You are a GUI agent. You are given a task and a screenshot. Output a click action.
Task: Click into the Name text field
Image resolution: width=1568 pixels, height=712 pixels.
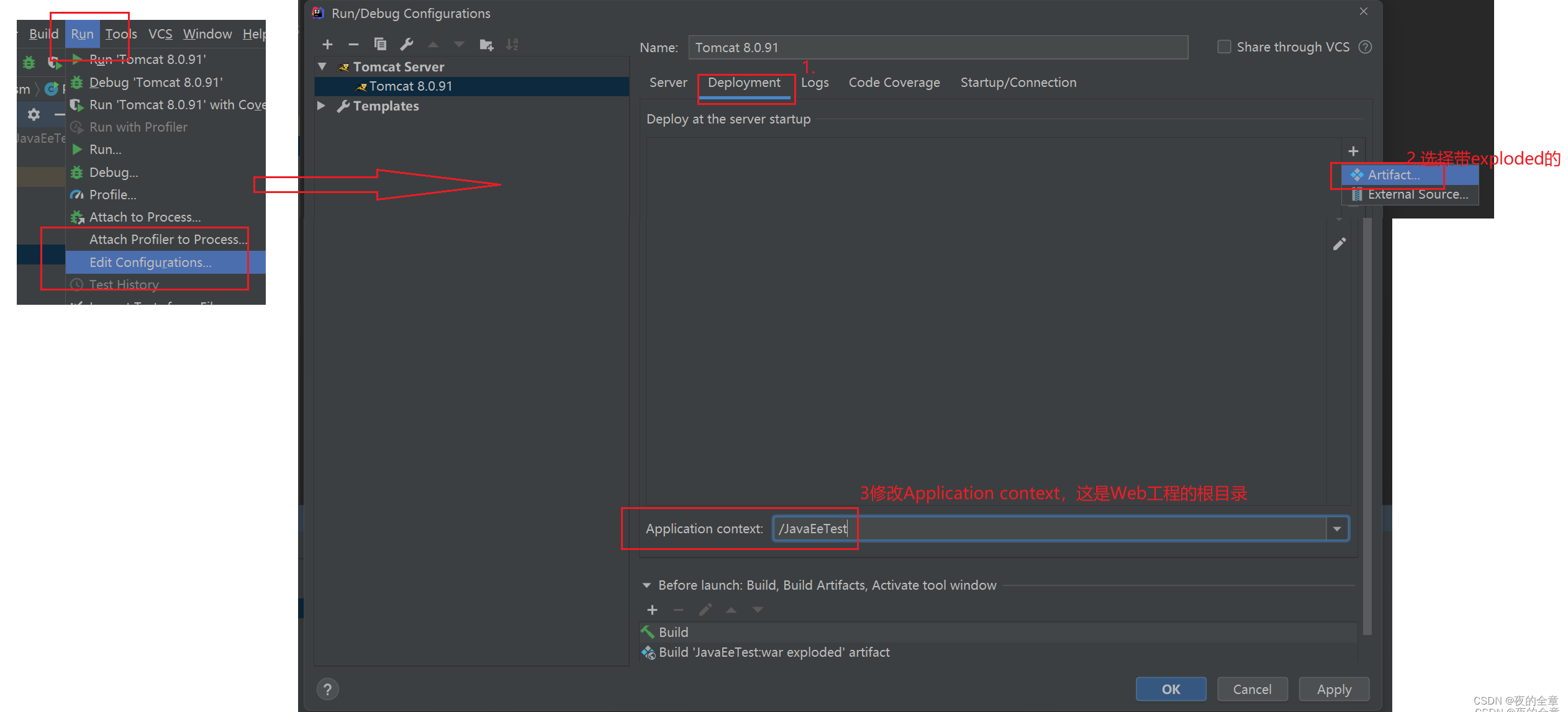tap(937, 48)
